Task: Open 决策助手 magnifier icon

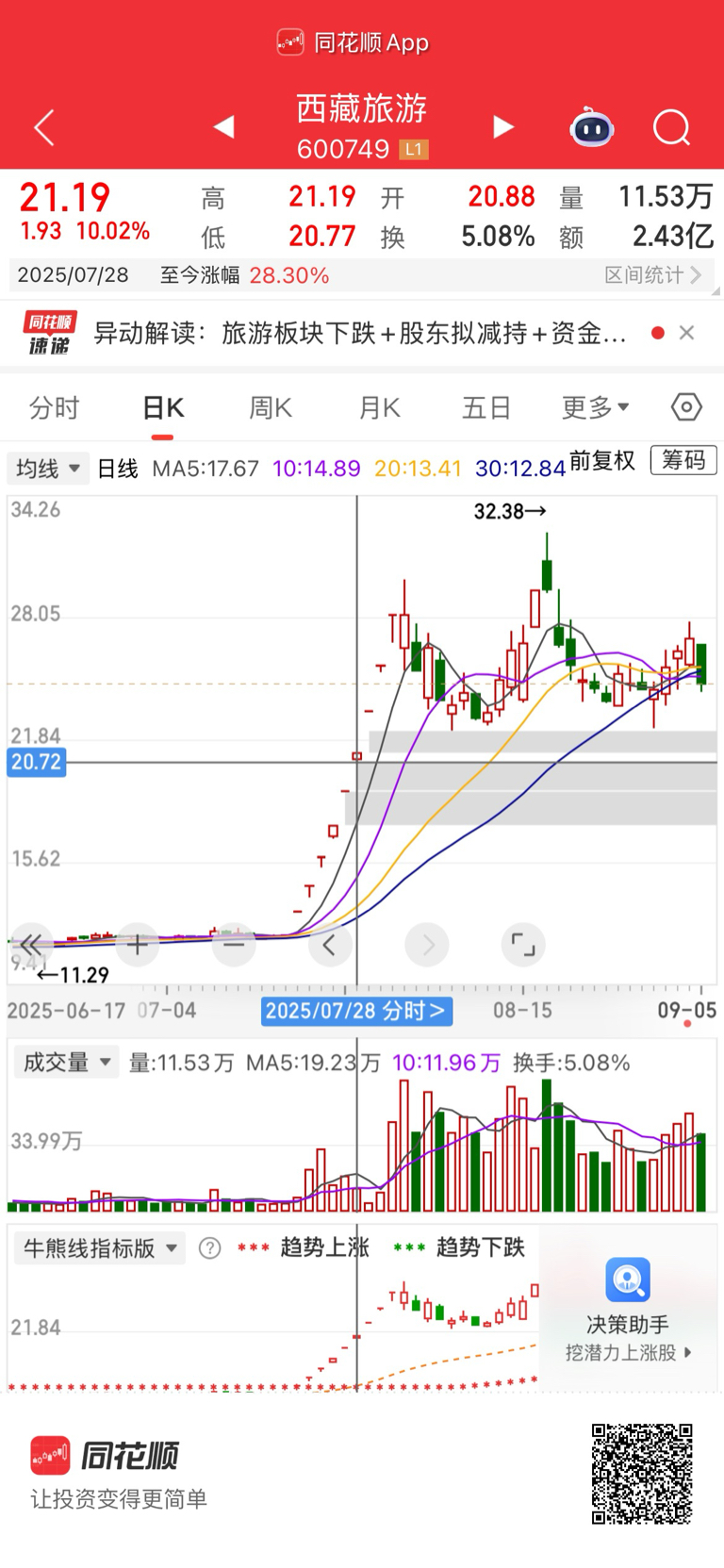Action: point(628,1279)
